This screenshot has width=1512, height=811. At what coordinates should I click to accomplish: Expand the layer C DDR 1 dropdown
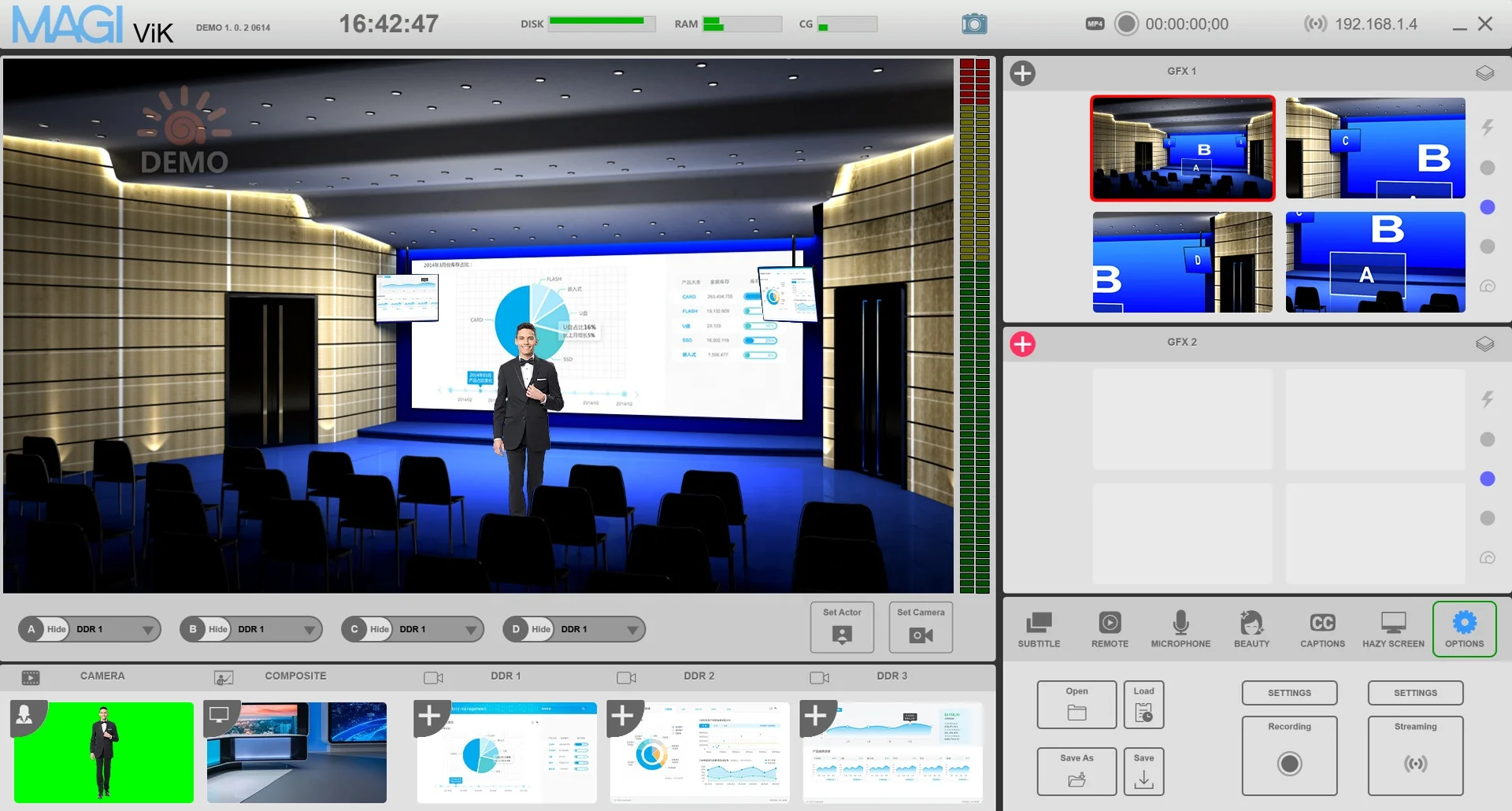click(470, 630)
